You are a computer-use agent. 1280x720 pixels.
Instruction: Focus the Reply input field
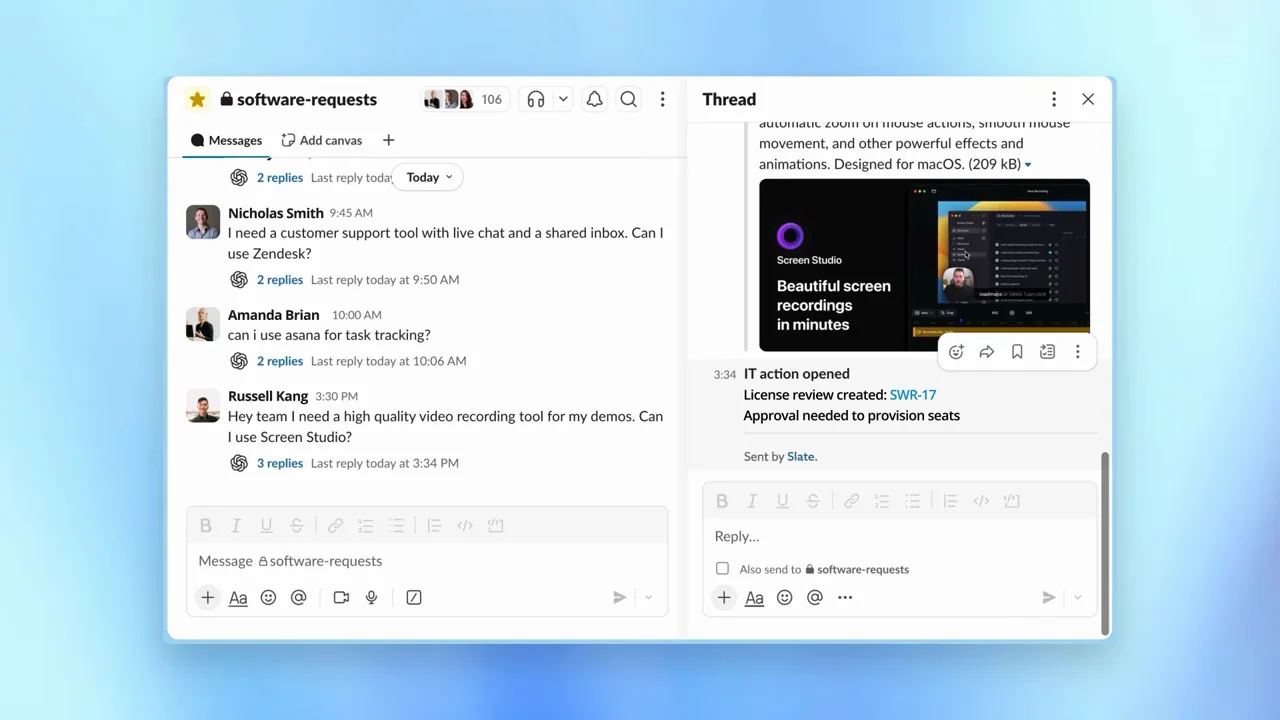pos(899,537)
